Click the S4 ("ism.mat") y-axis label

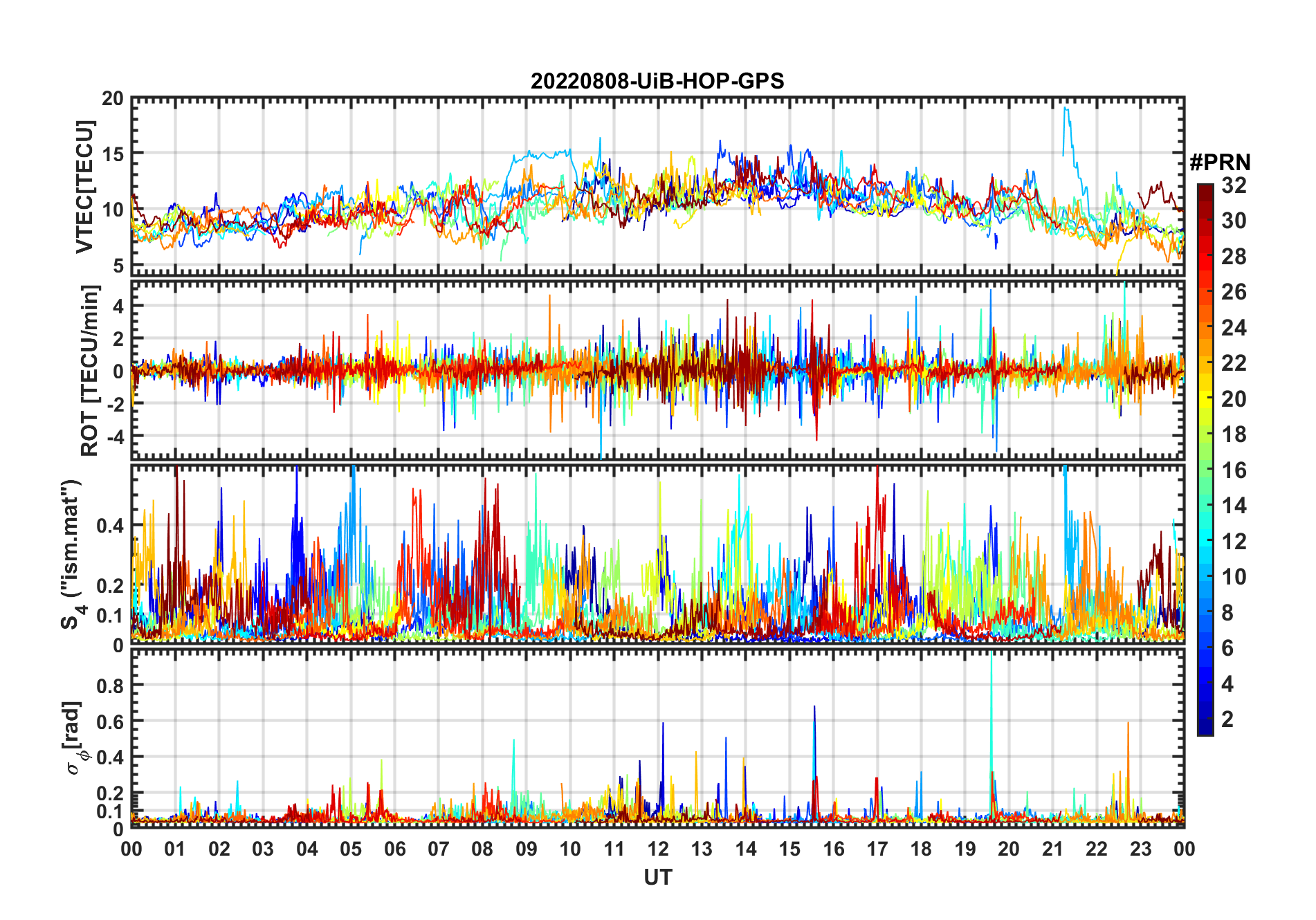click(x=72, y=554)
